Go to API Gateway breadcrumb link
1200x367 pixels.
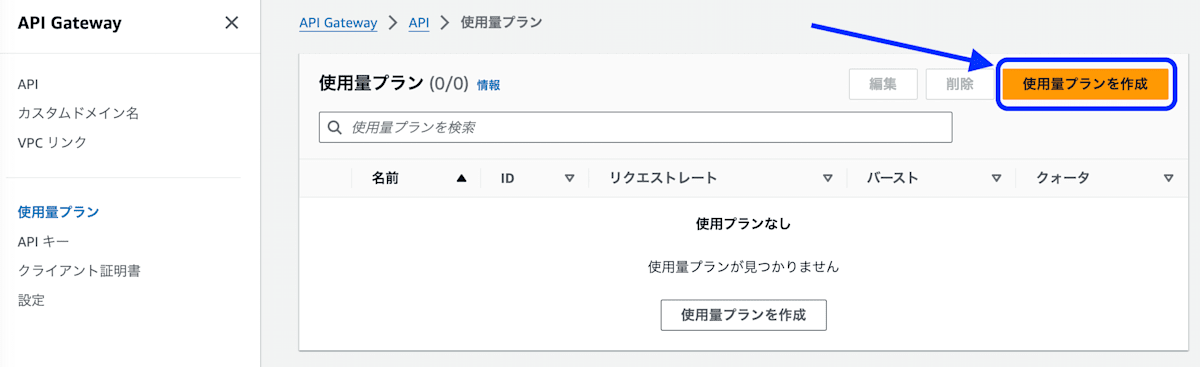[x=338, y=22]
